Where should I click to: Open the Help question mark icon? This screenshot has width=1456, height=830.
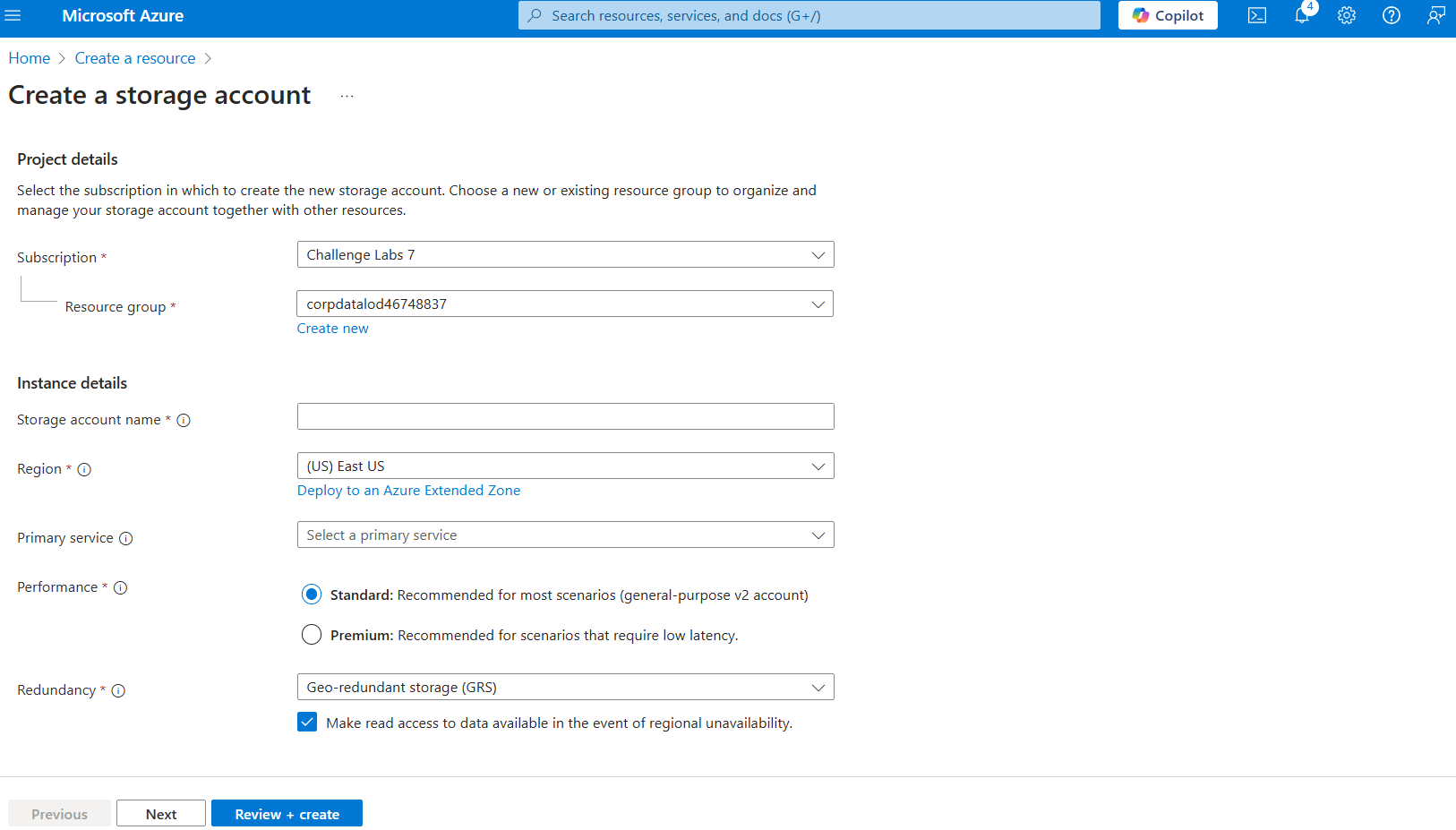point(1392,15)
